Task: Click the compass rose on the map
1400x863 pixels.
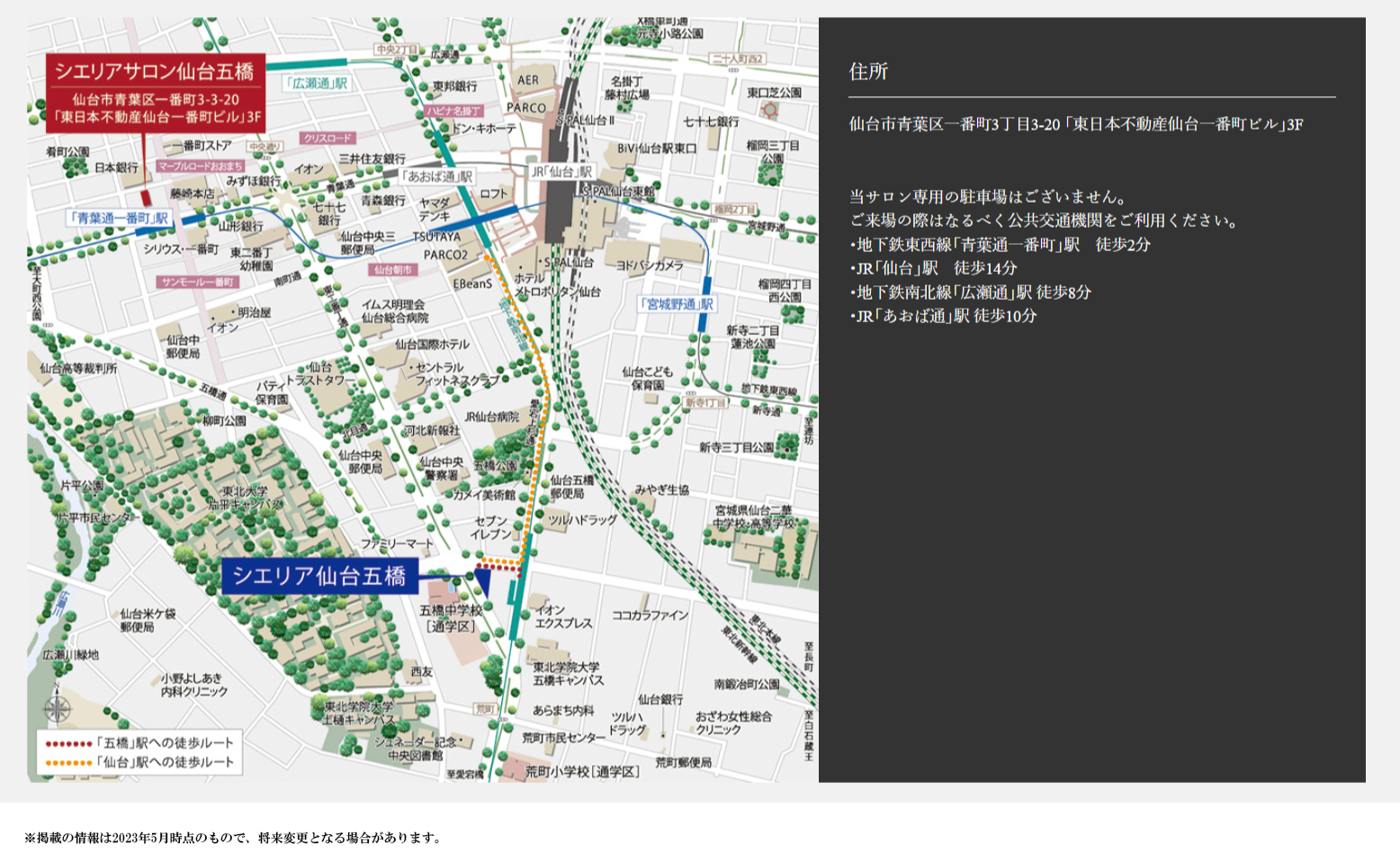Action: [58, 708]
